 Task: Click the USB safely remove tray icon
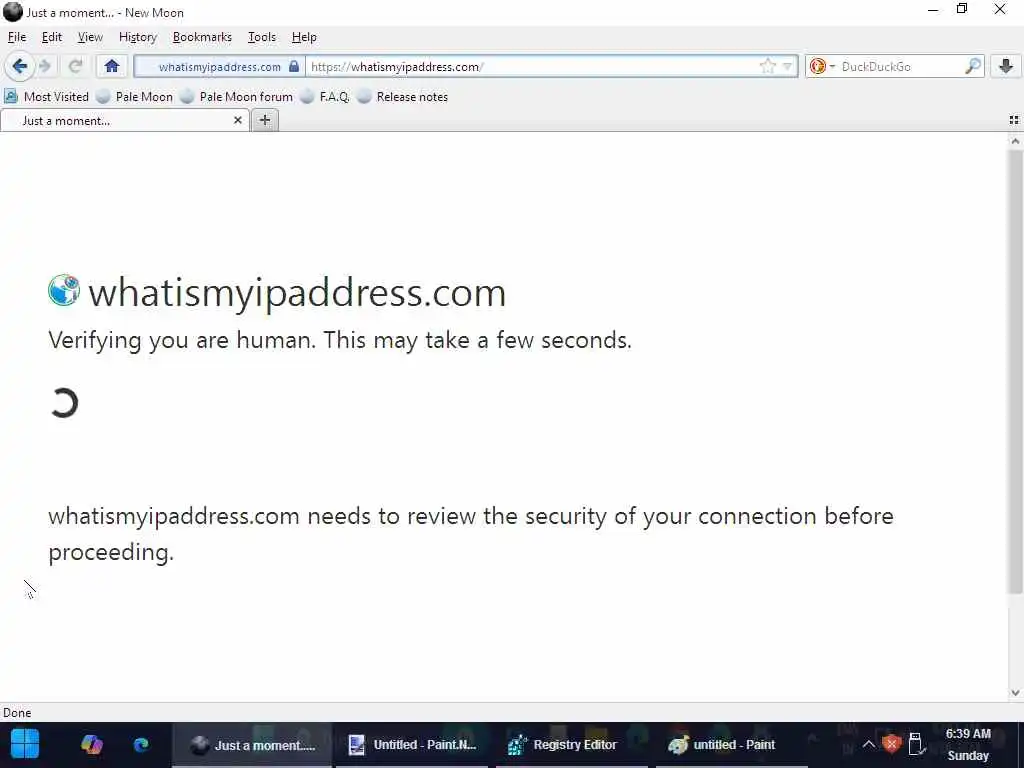(x=916, y=744)
